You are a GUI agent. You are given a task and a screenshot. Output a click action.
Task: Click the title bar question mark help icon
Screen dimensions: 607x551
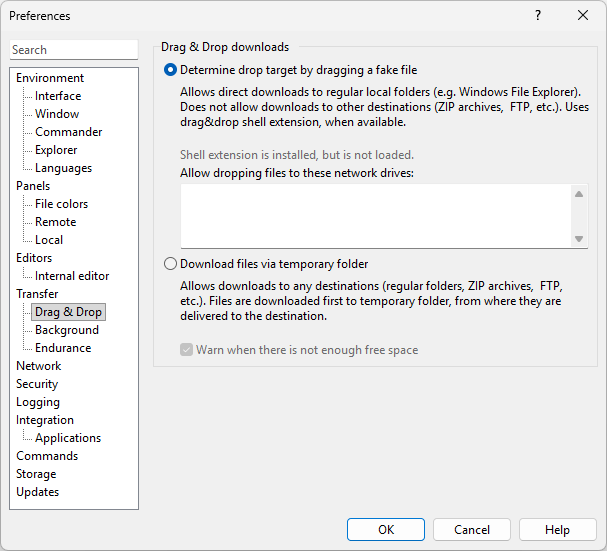[x=538, y=16]
